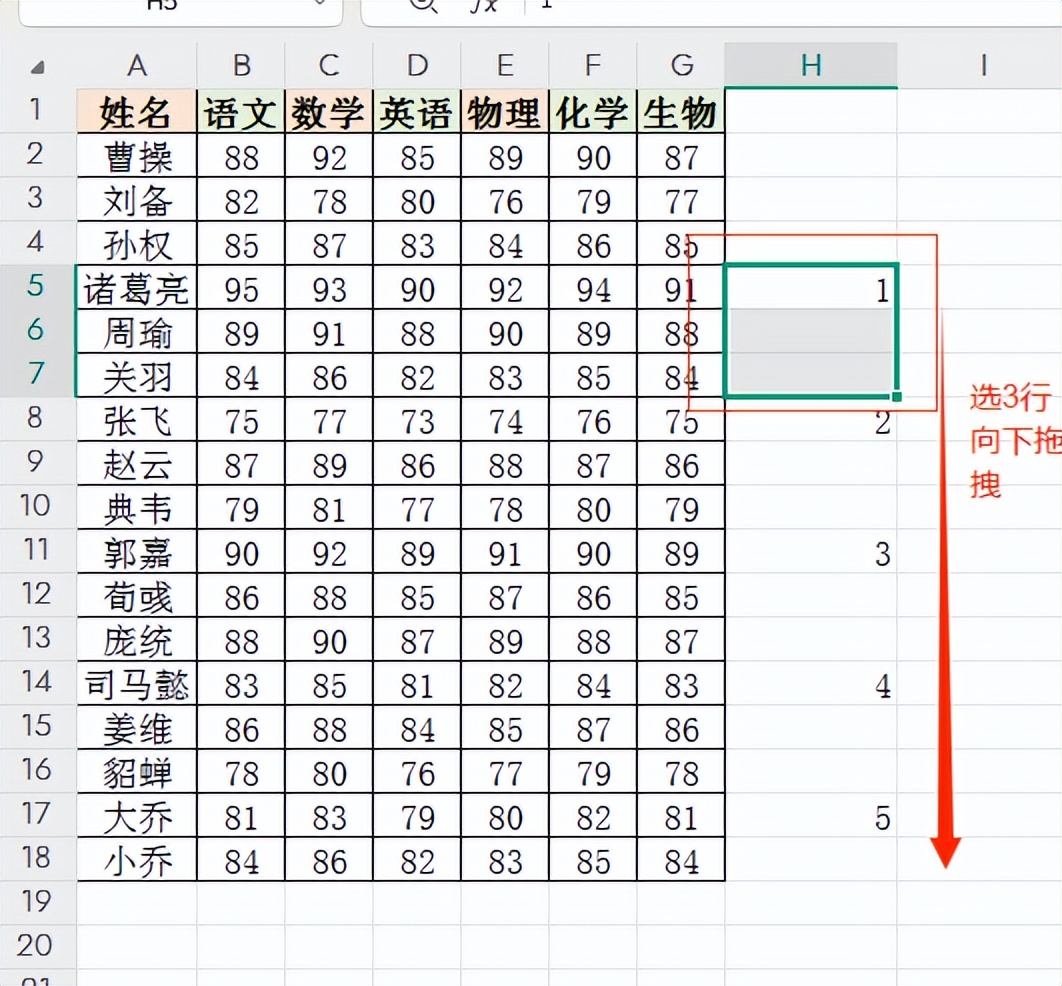Click the name cell 庞统
The width and height of the screenshot is (1062, 986).
(137, 640)
